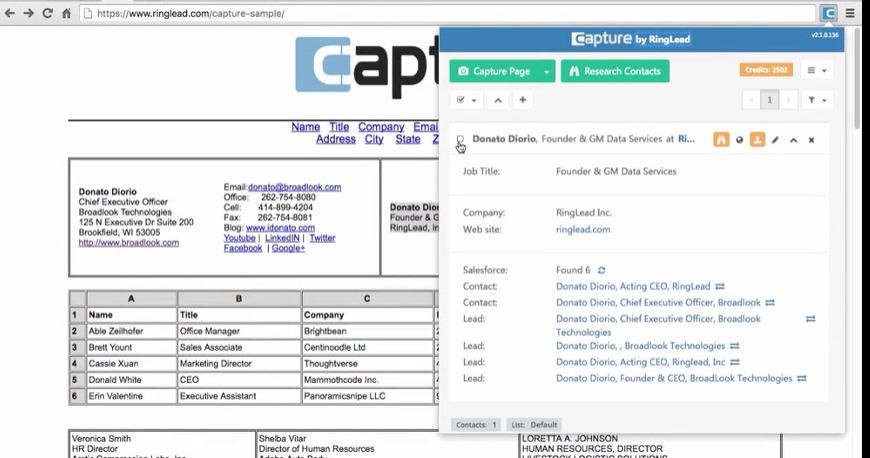This screenshot has width=870, height=458.
Task: Go to browser home page icon
Action: point(66,13)
